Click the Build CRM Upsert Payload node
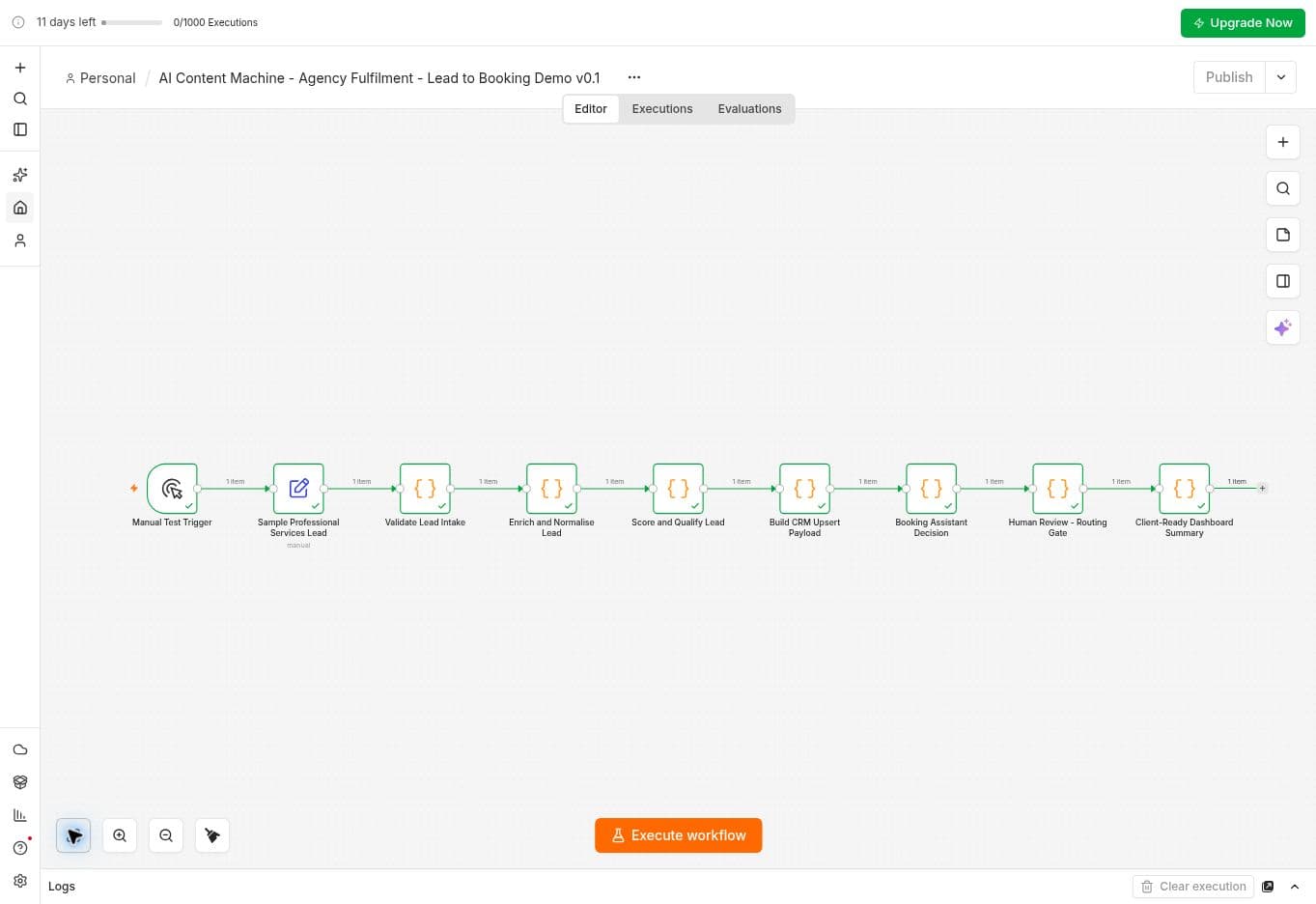 [804, 489]
